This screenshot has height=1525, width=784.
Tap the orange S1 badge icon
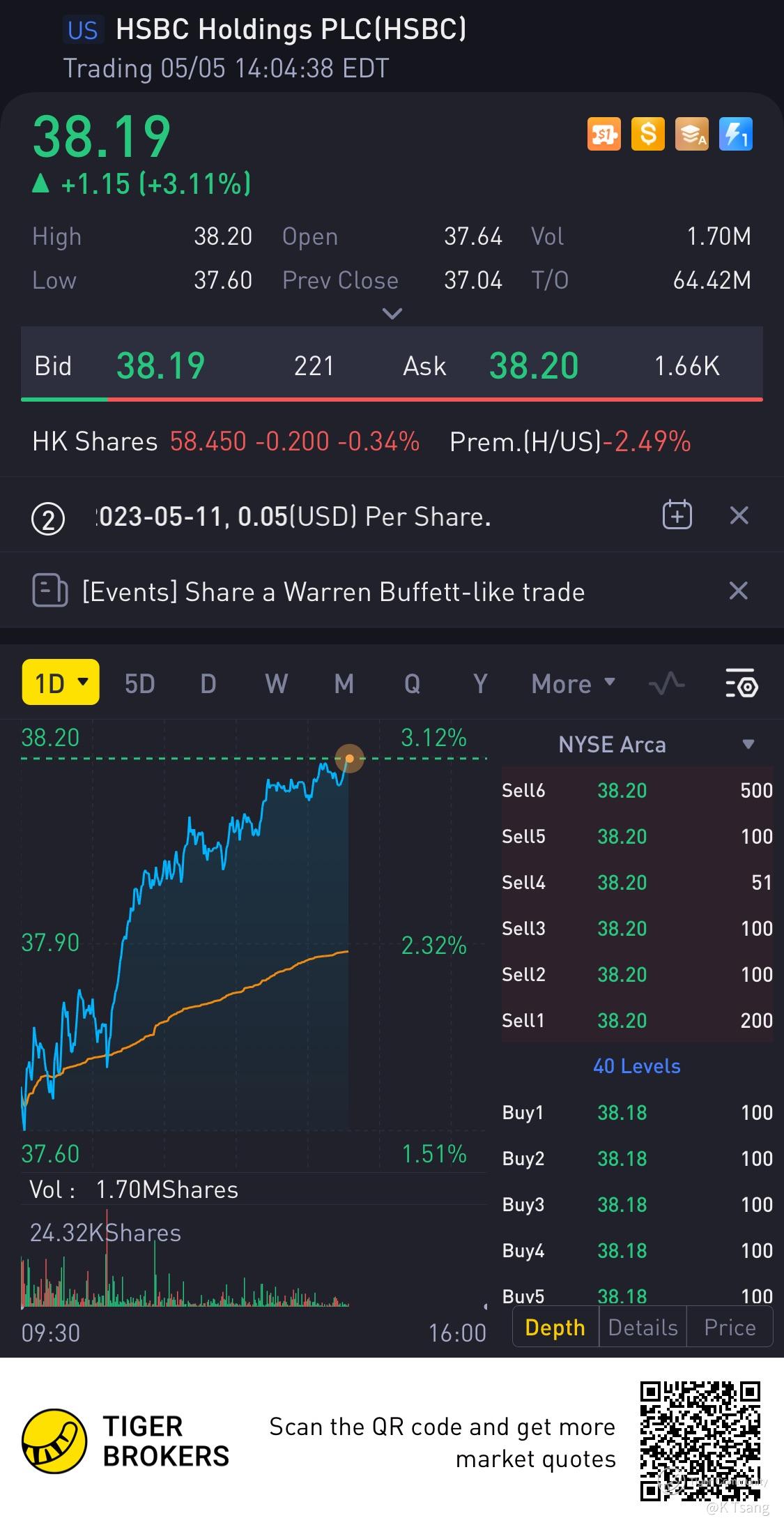click(x=604, y=134)
